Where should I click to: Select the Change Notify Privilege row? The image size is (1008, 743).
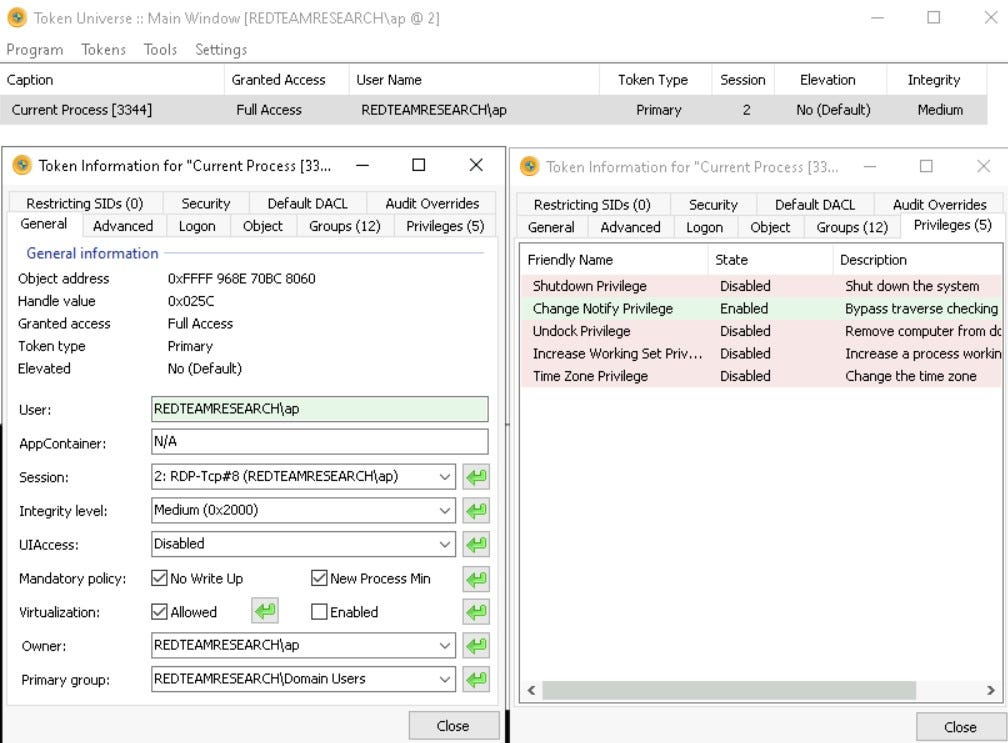coord(761,309)
